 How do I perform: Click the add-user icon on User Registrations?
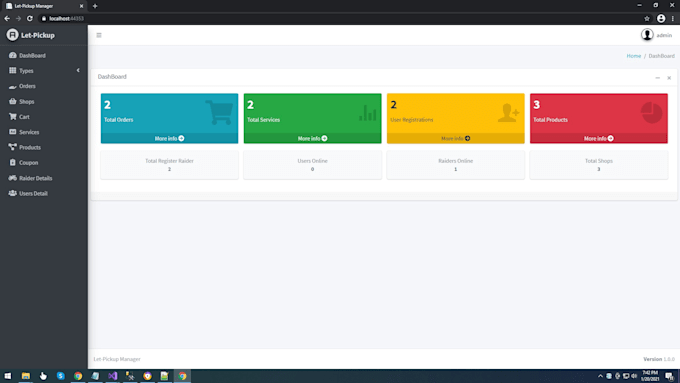(508, 113)
